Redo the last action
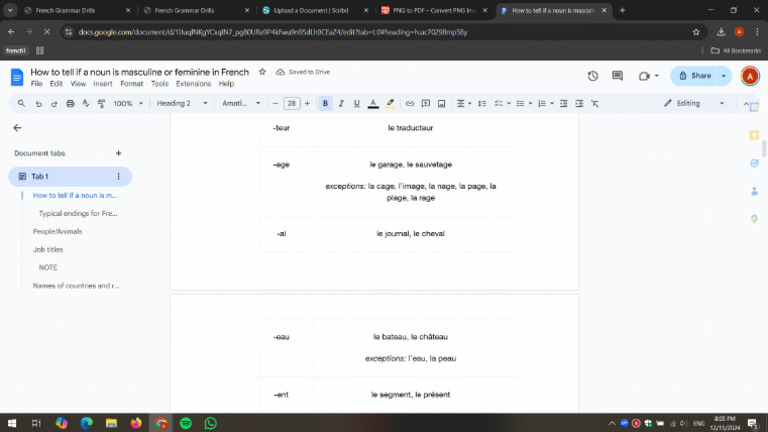768x432 pixels. (x=54, y=103)
